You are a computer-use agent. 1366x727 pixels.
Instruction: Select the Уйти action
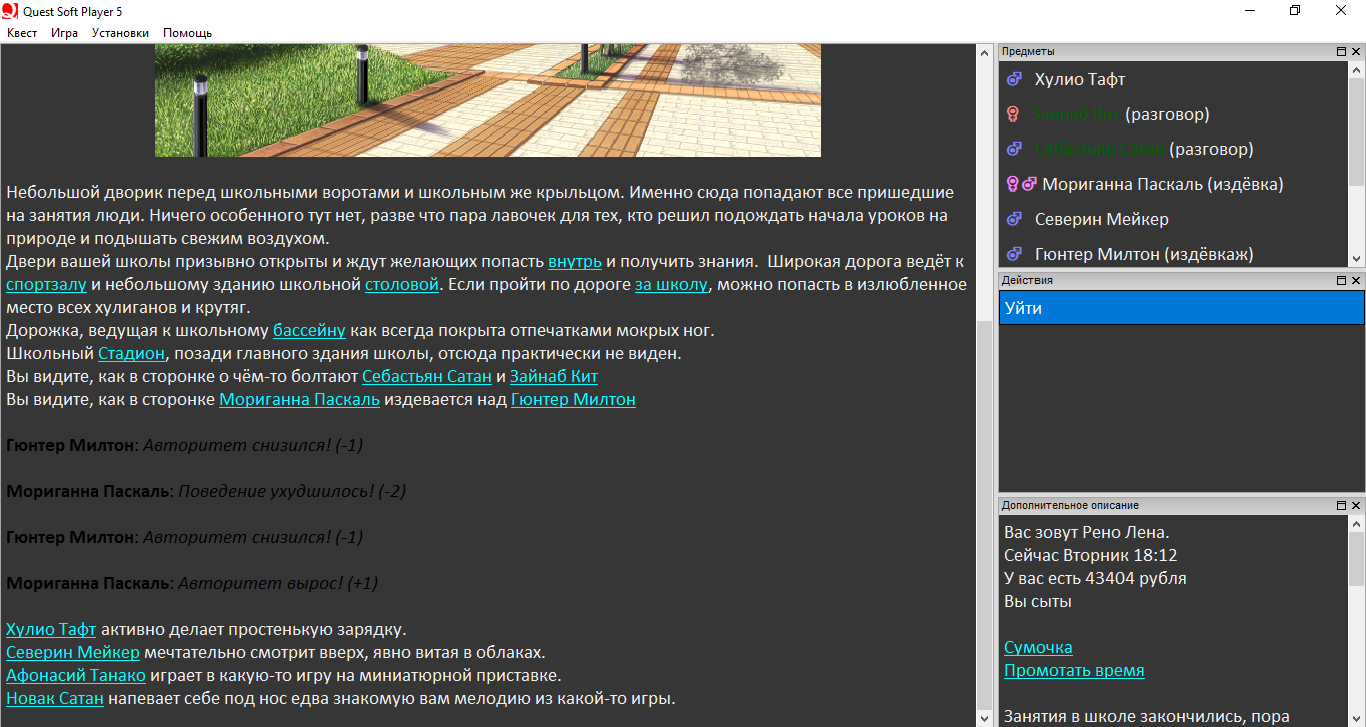tap(1180, 309)
